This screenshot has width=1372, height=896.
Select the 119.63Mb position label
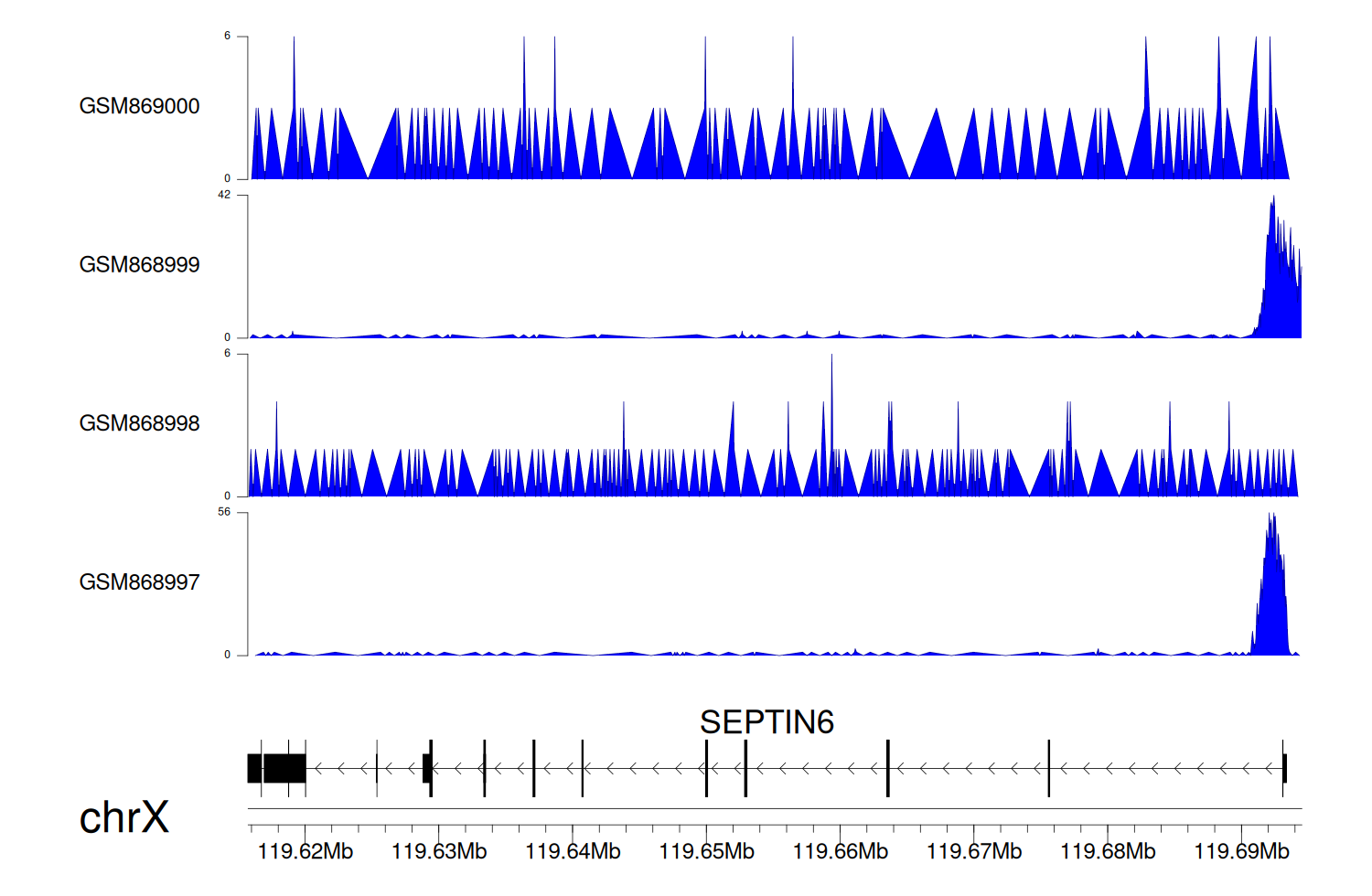tap(439, 851)
